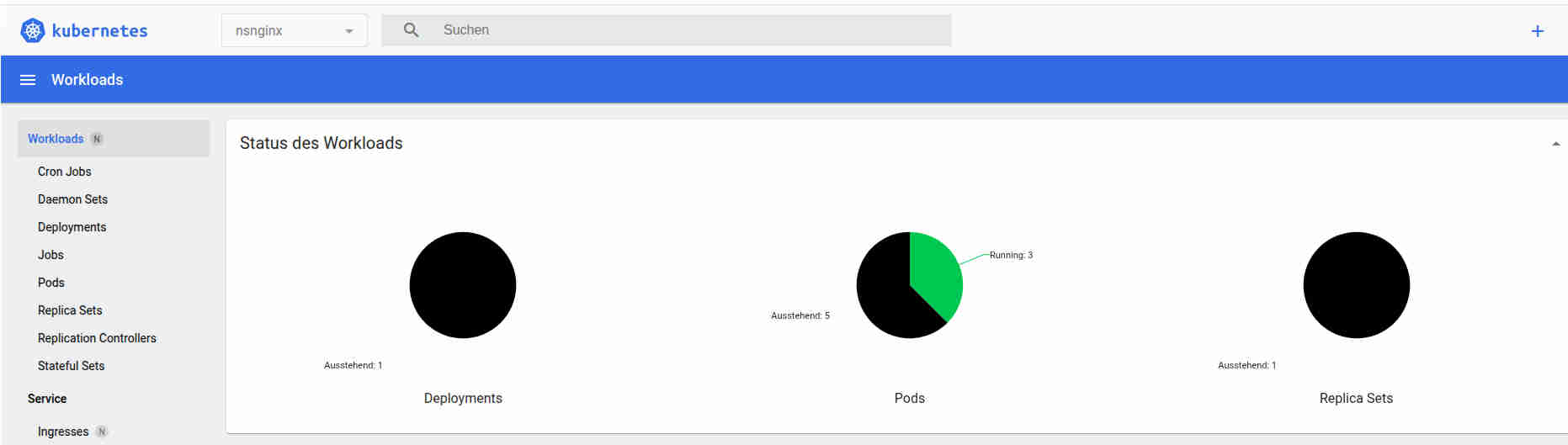Open Daemon Sets in sidebar
This screenshot has width=1568, height=445.
coord(72,199)
